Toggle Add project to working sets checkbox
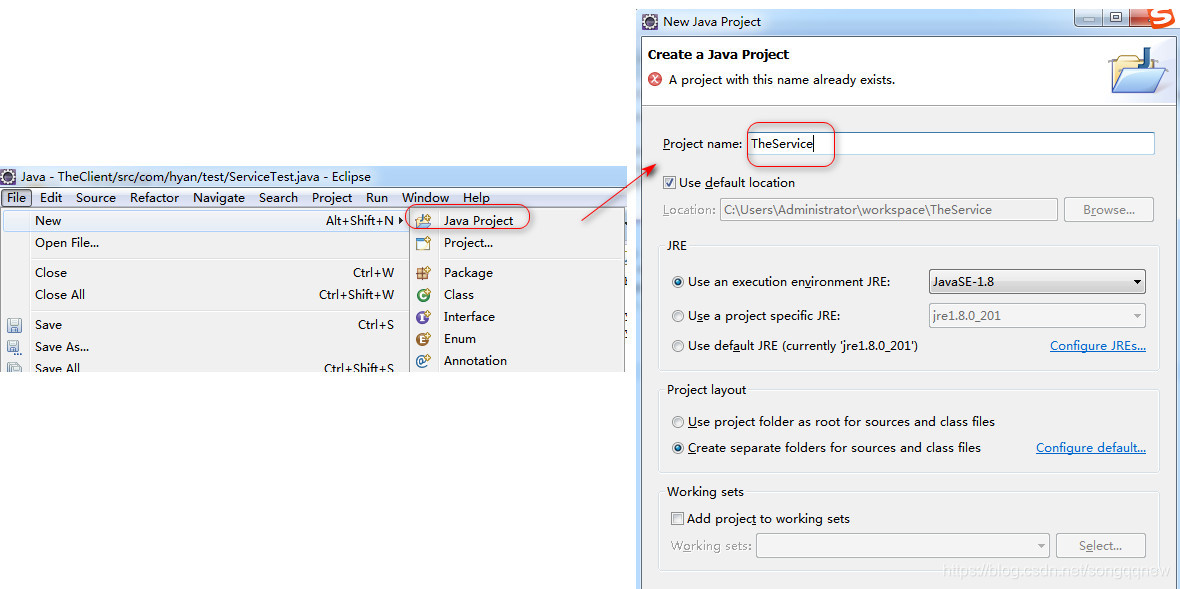 tap(677, 518)
